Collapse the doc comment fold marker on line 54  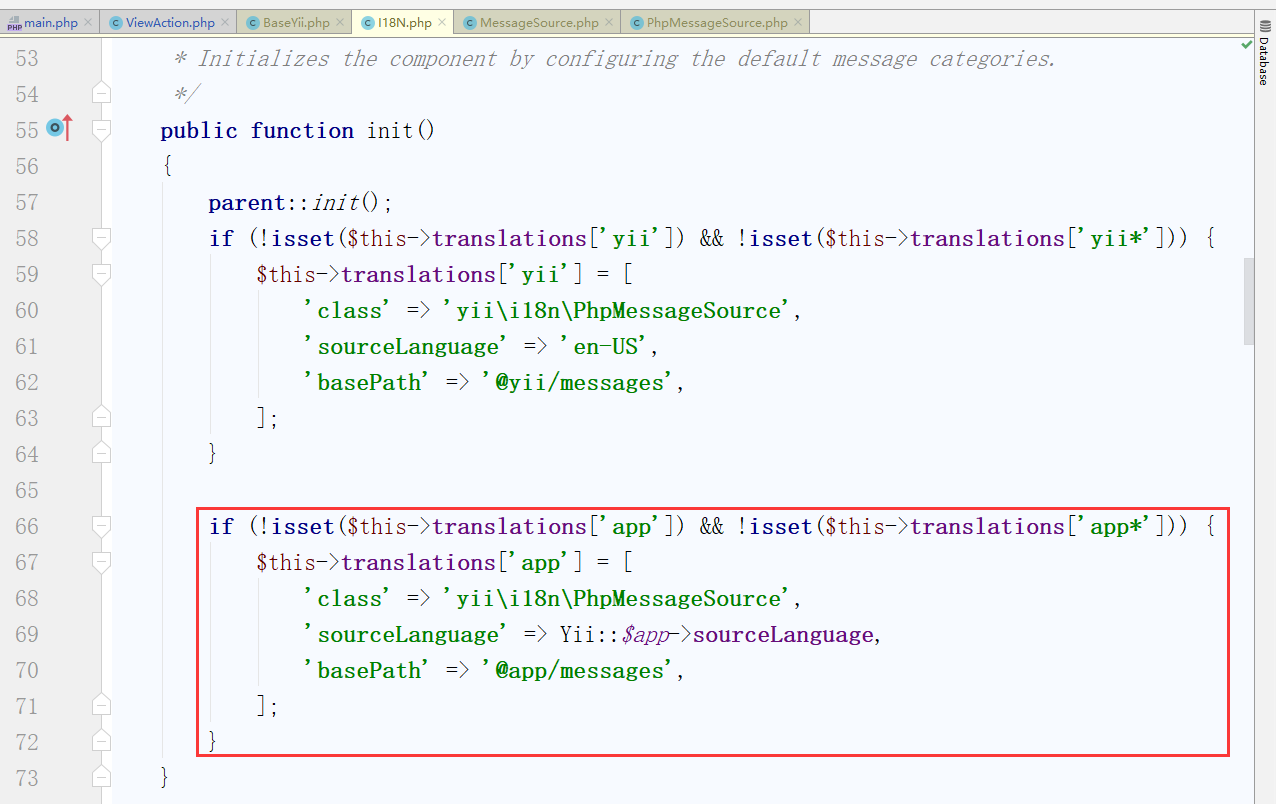[x=101, y=94]
